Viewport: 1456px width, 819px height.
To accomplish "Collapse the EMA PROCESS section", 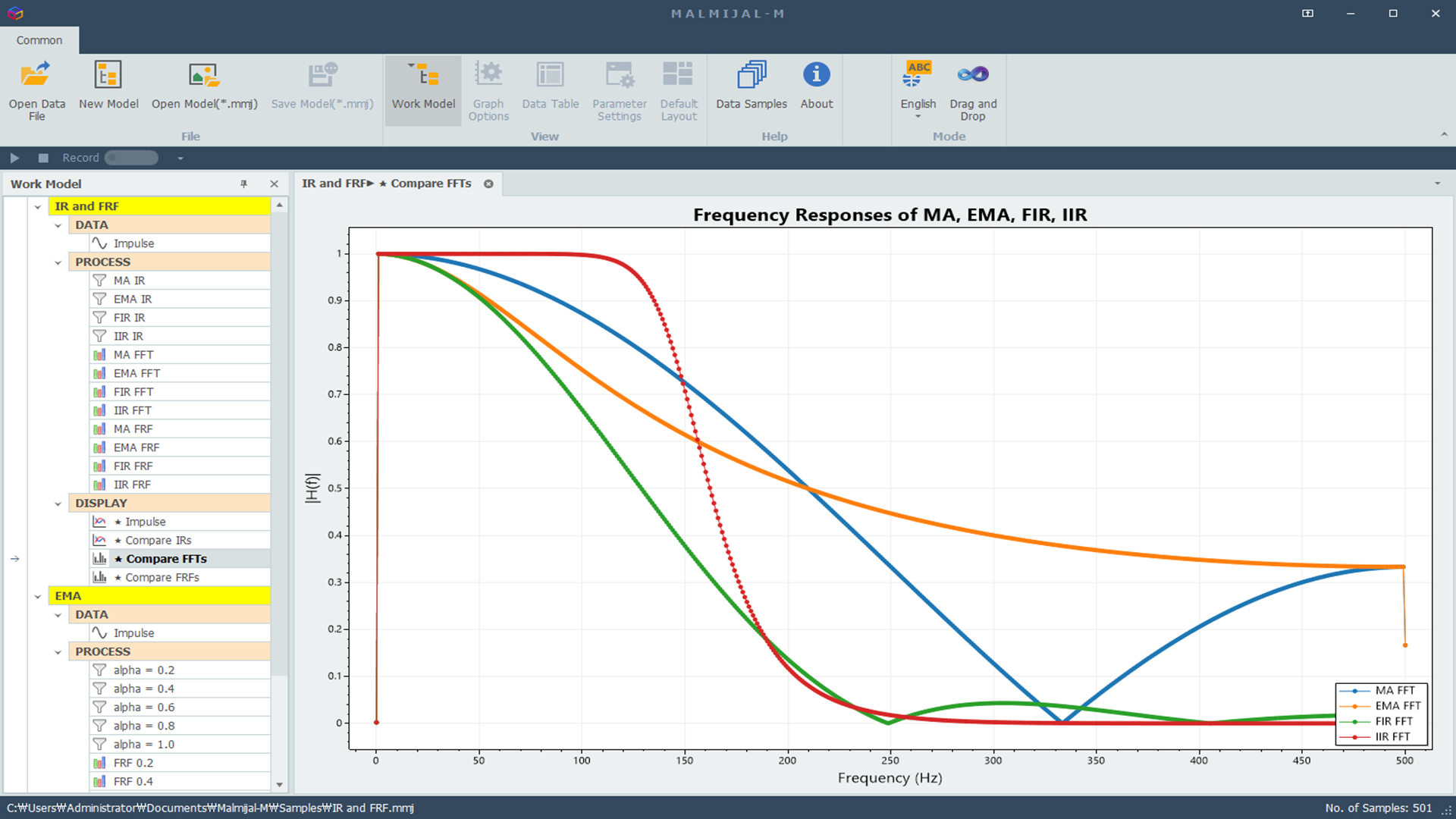I will [x=58, y=651].
